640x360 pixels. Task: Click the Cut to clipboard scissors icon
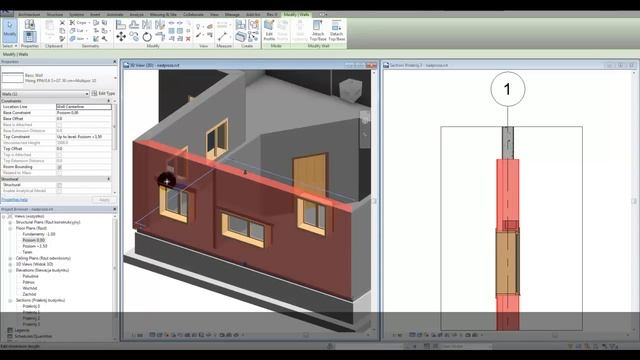click(x=62, y=23)
